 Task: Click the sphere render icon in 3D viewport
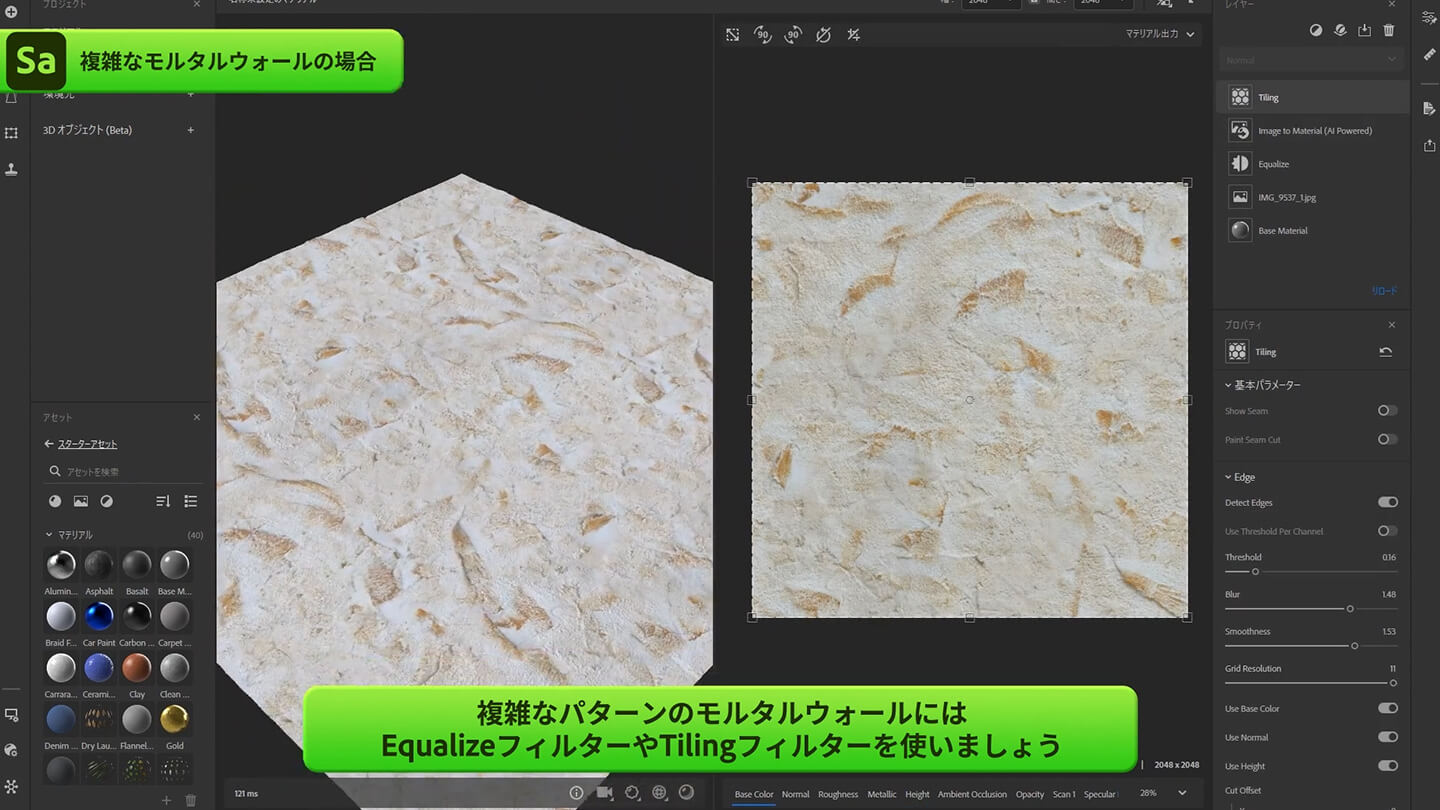point(686,792)
